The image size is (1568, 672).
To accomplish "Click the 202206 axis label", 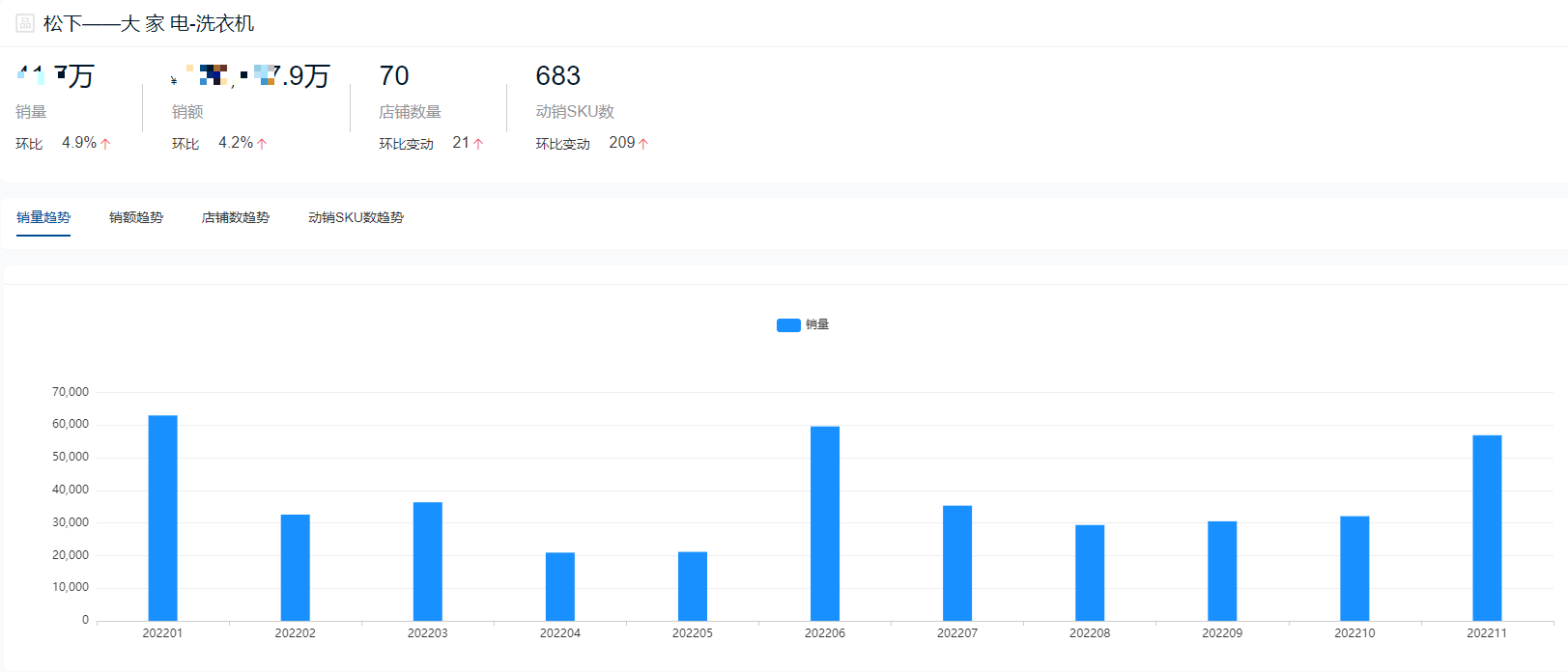I will coord(825,633).
